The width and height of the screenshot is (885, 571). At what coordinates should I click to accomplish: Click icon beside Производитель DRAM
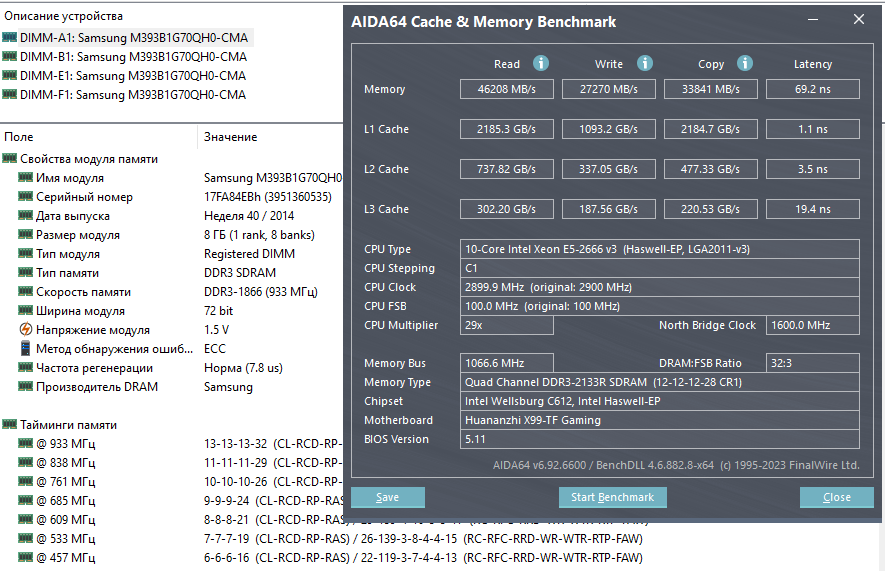pyautogui.click(x=25, y=386)
